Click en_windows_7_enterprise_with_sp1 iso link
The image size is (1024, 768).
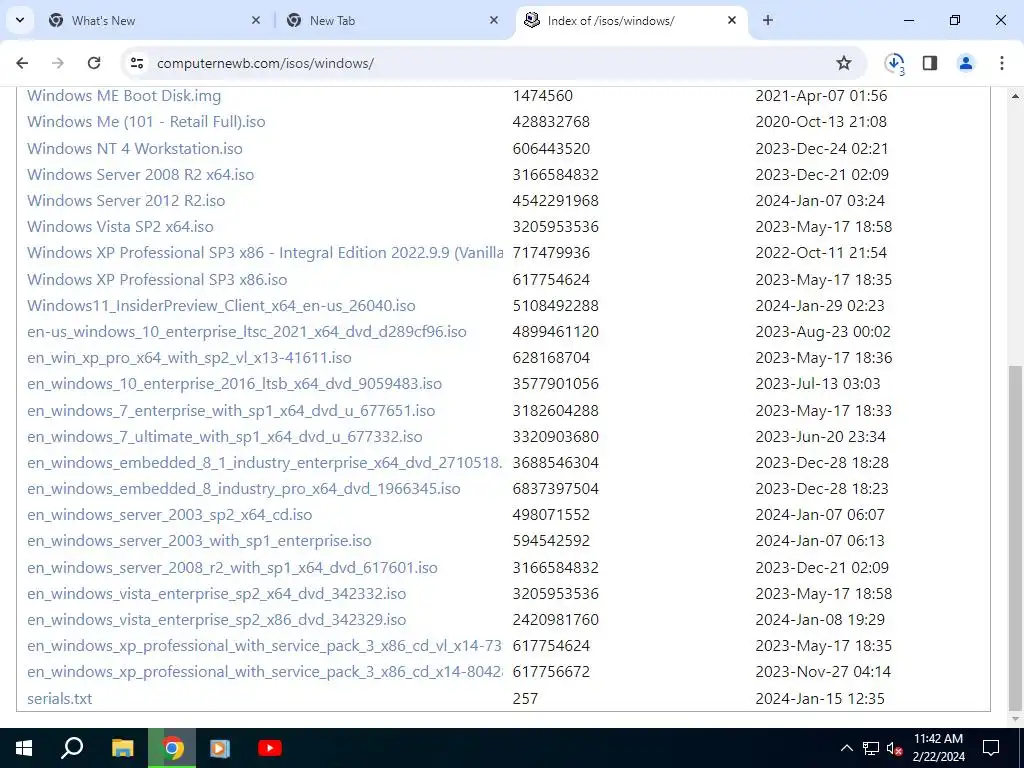point(231,411)
